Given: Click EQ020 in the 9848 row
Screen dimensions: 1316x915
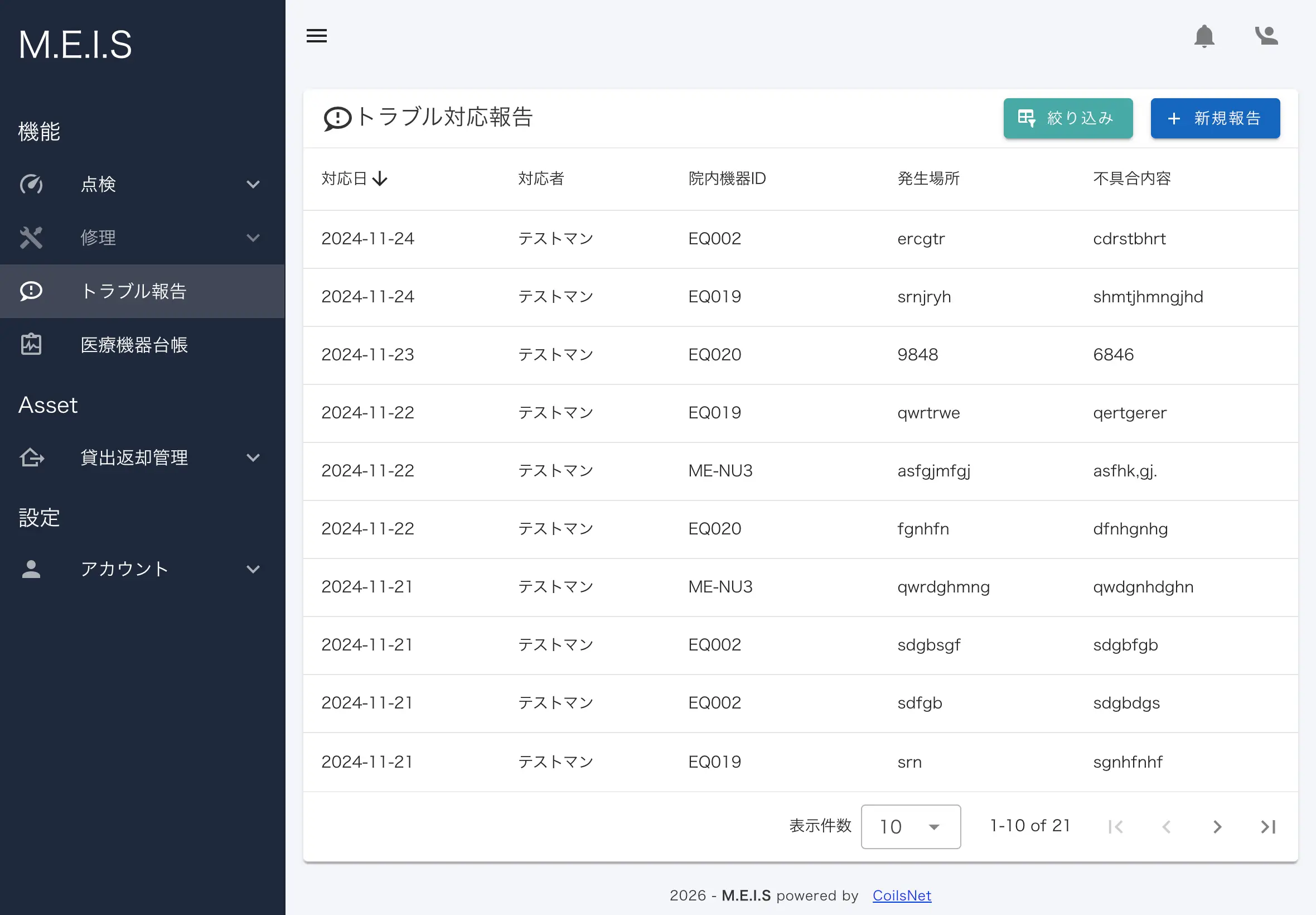Looking at the screenshot, I should coord(714,355).
